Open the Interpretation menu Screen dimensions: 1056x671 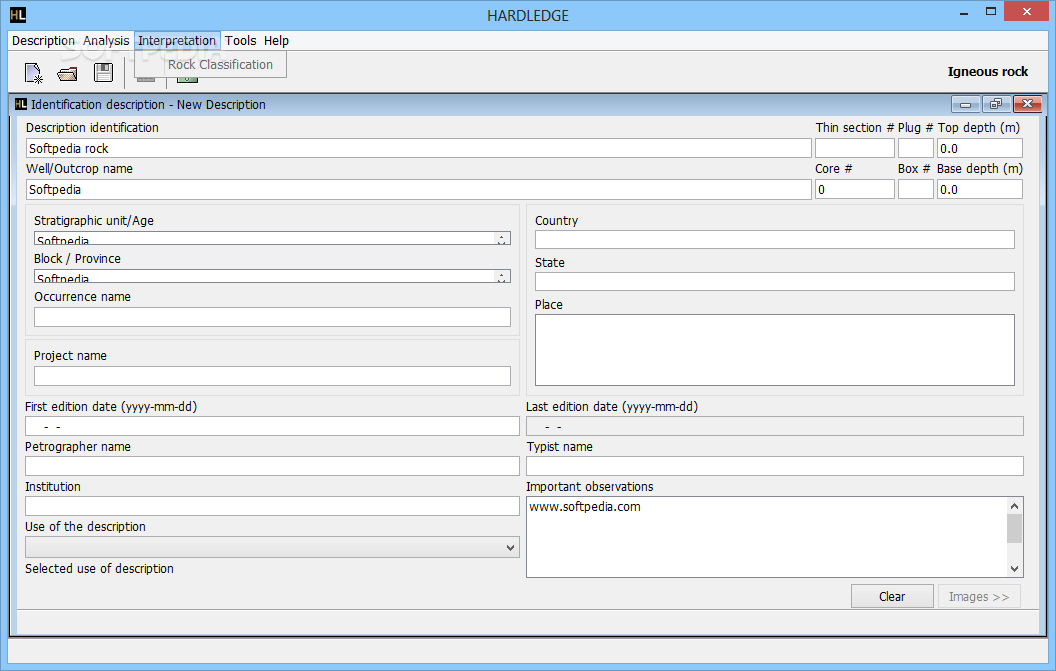[x=177, y=40]
